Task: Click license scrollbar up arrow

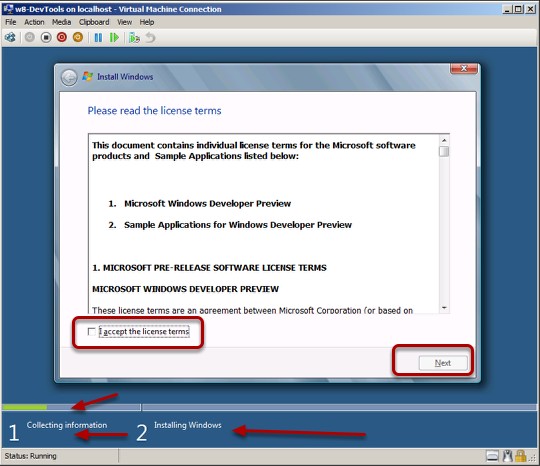Action: tap(444, 140)
